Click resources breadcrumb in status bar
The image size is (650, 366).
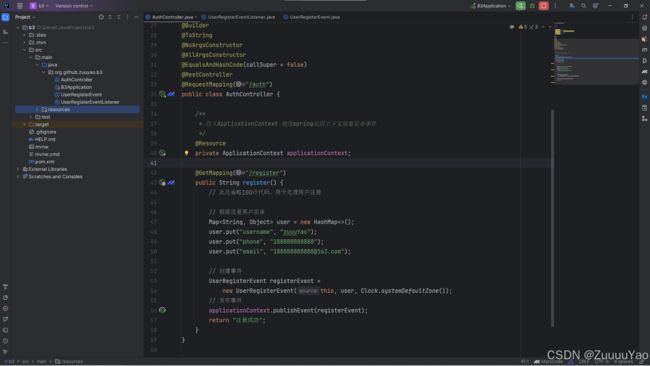69,361
